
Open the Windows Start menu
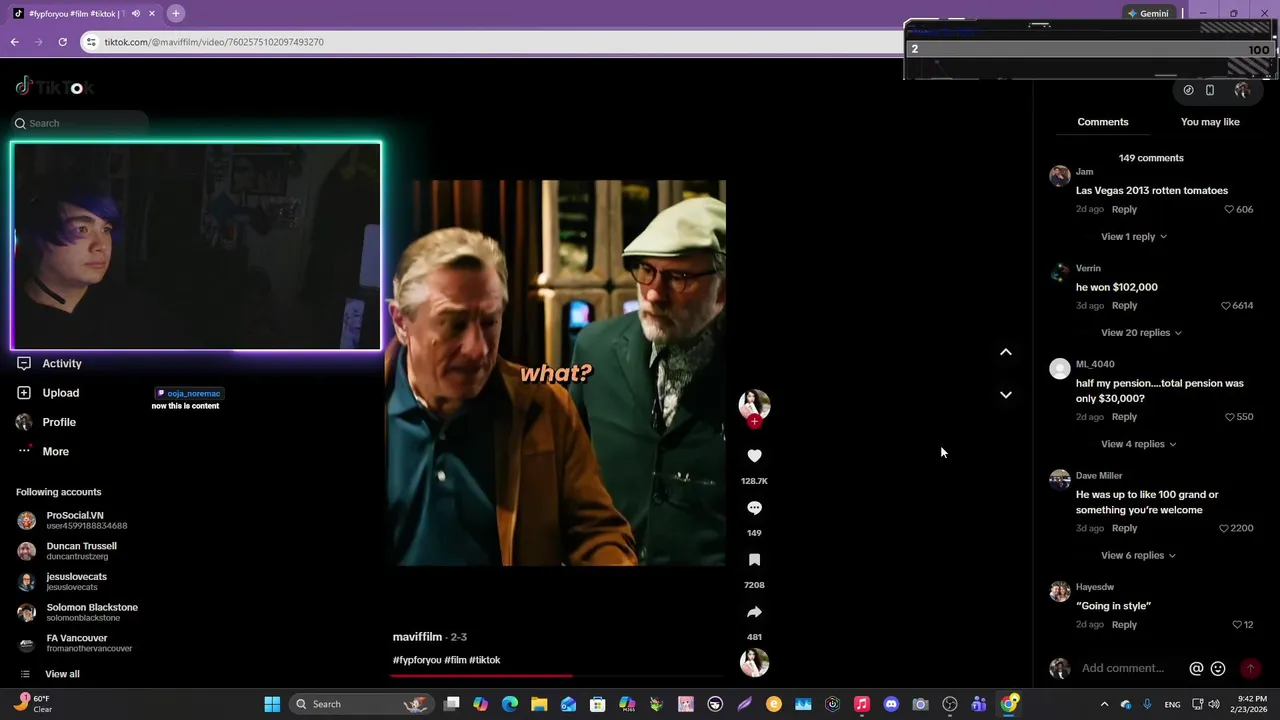coord(272,704)
